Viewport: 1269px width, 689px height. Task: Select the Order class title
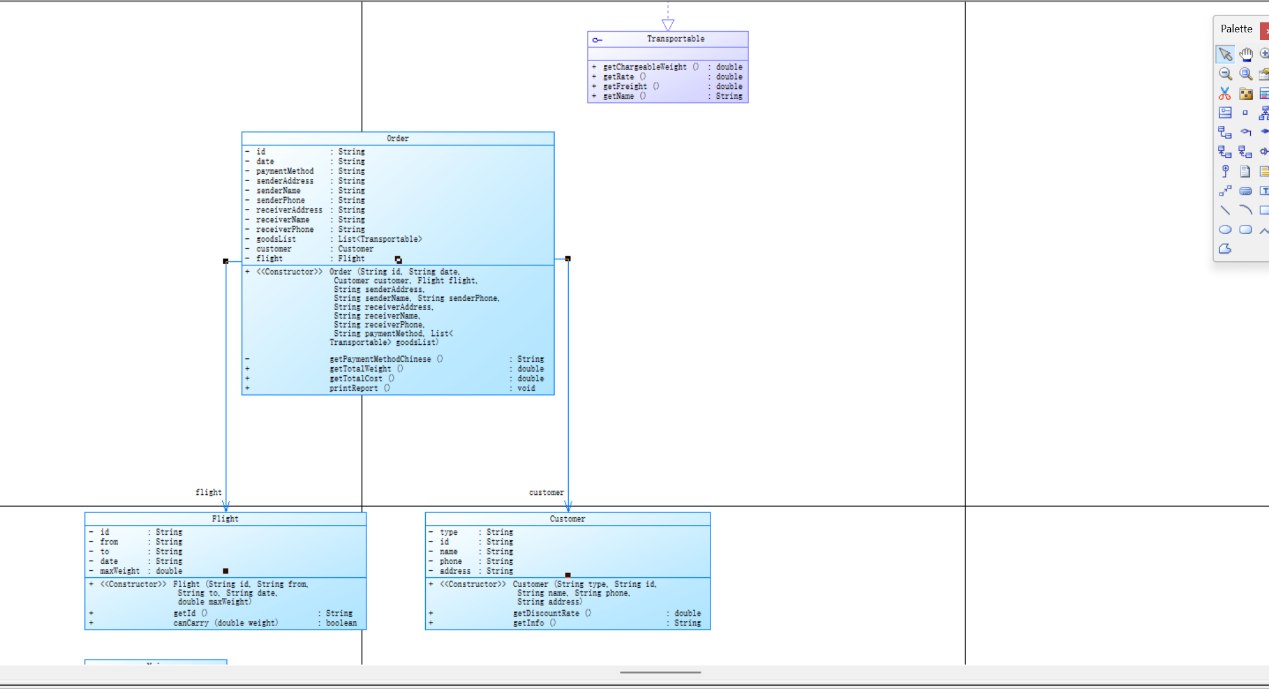(x=397, y=138)
